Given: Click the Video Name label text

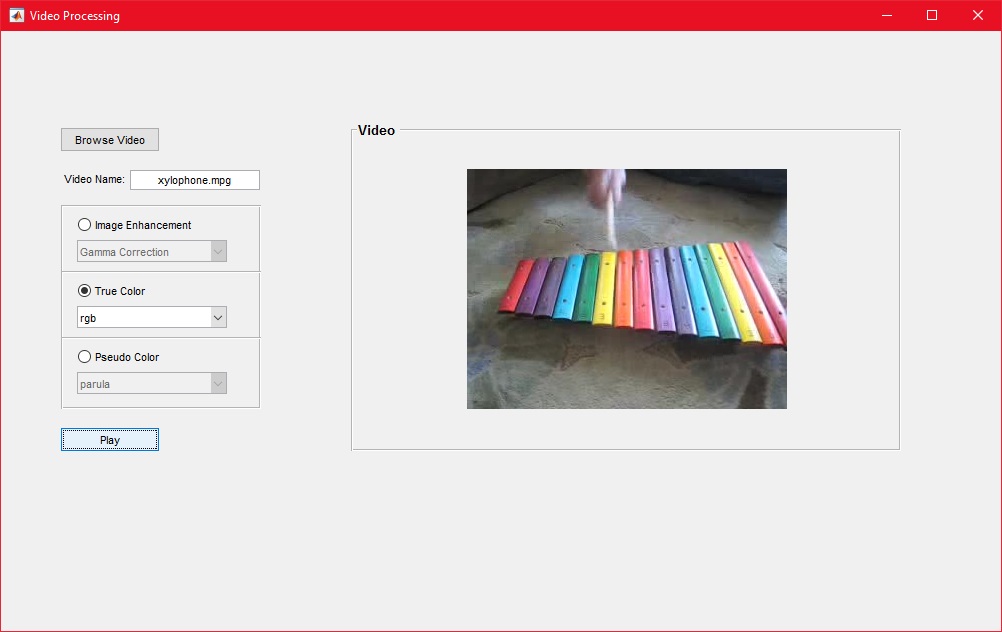Looking at the screenshot, I should [94, 180].
